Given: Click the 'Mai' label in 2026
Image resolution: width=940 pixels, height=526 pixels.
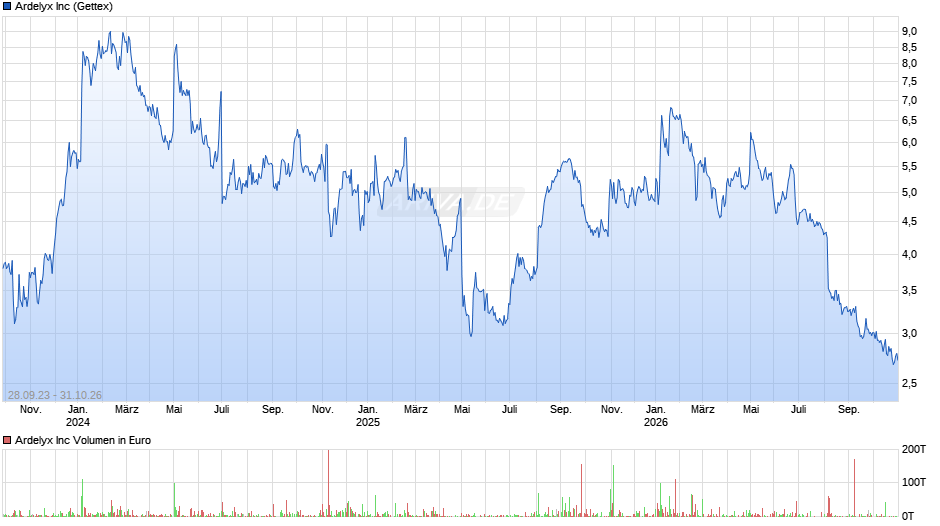Looking at the screenshot, I should tap(751, 410).
